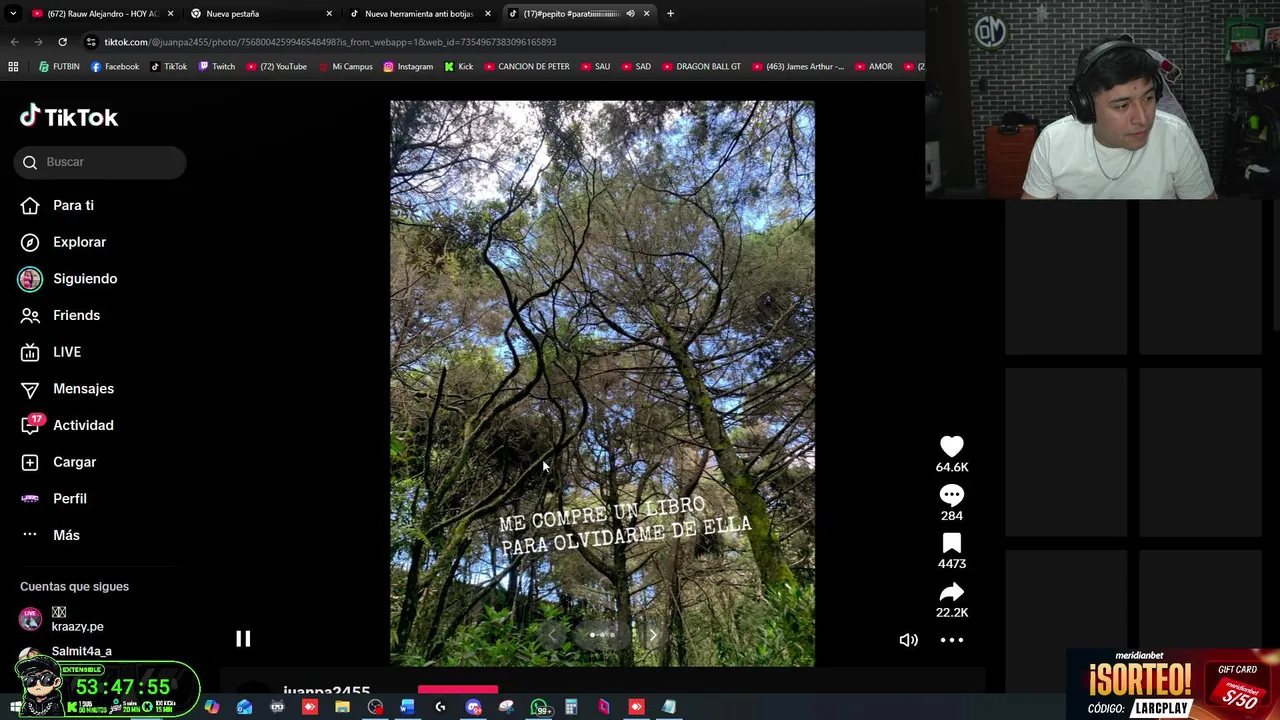The width and height of the screenshot is (1280, 720).
Task: Open the Mi Campus bookmark
Action: coord(346,67)
